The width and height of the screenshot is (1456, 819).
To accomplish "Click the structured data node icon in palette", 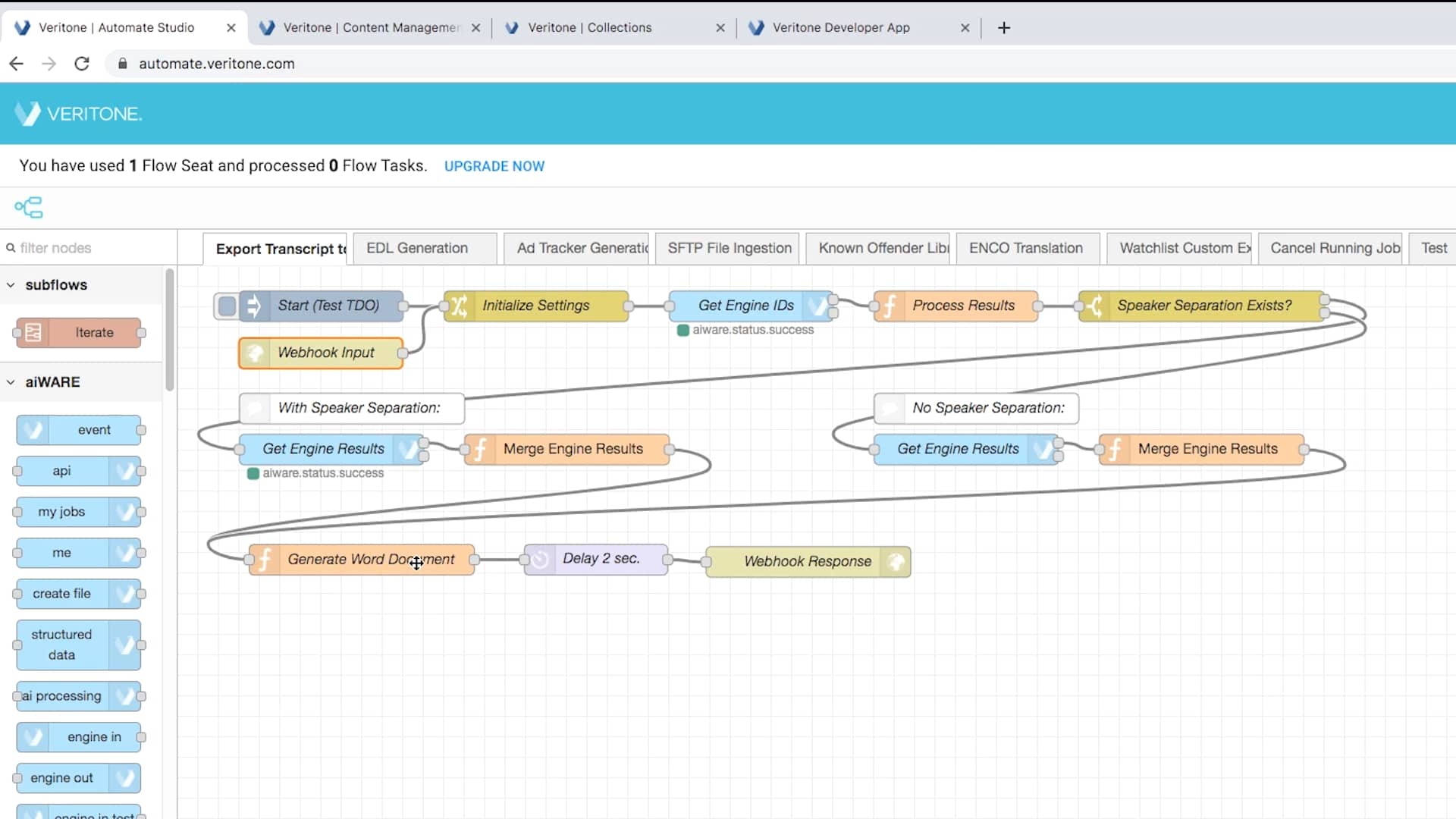I will click(x=124, y=645).
